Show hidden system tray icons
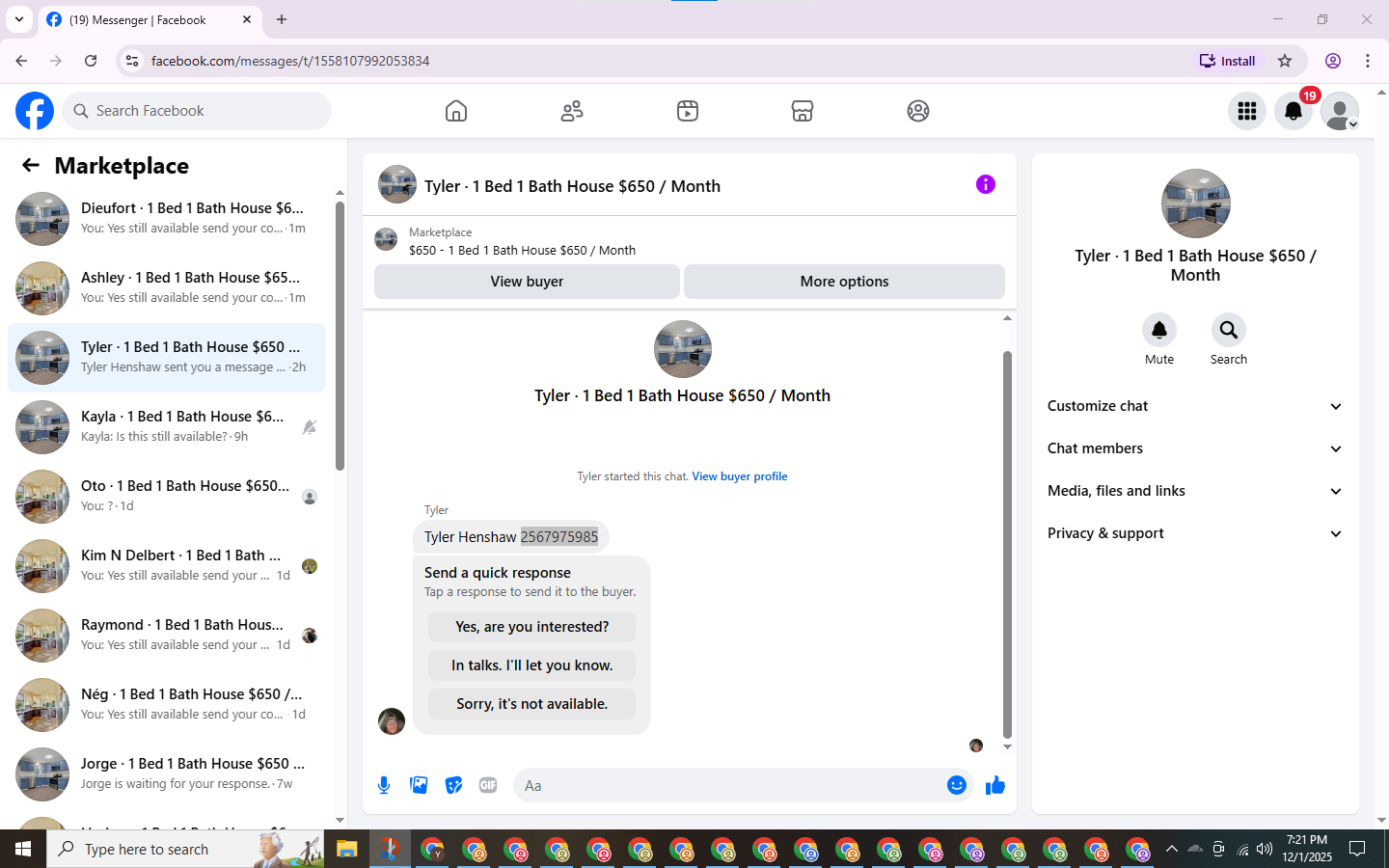The image size is (1389, 868). pos(1171,849)
